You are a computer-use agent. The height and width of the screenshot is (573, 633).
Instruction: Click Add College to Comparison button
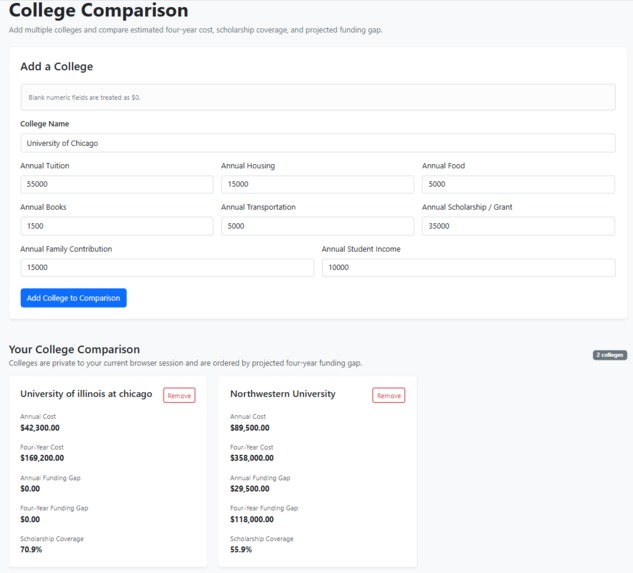[x=73, y=298]
